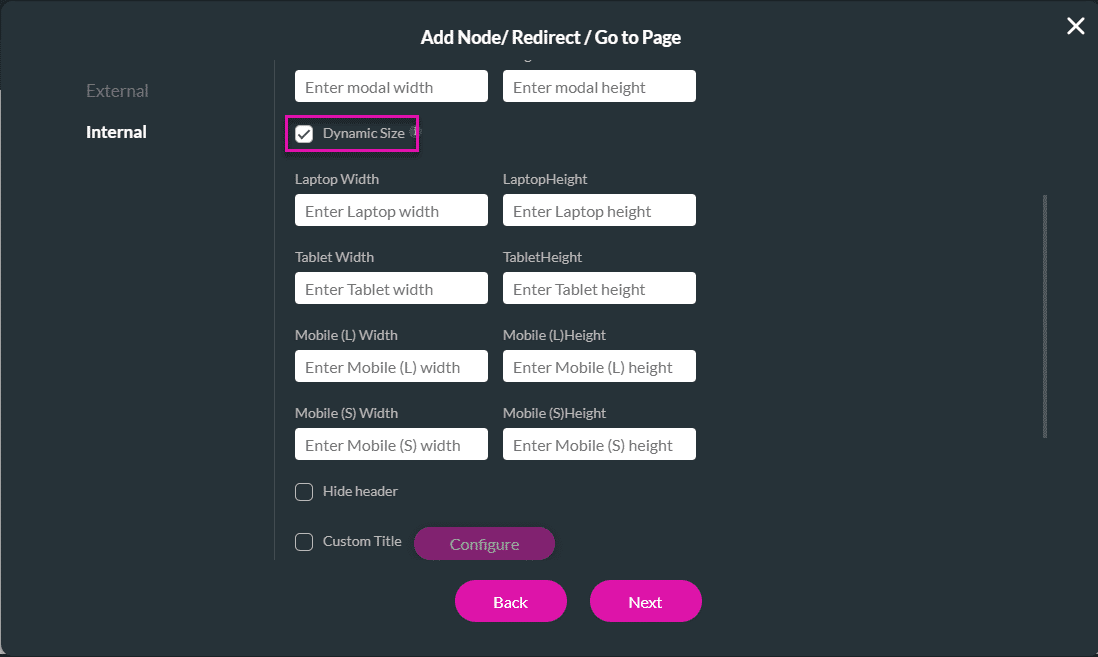Focus the Tablet height input
Screen dimensions: 1098x657
point(599,289)
